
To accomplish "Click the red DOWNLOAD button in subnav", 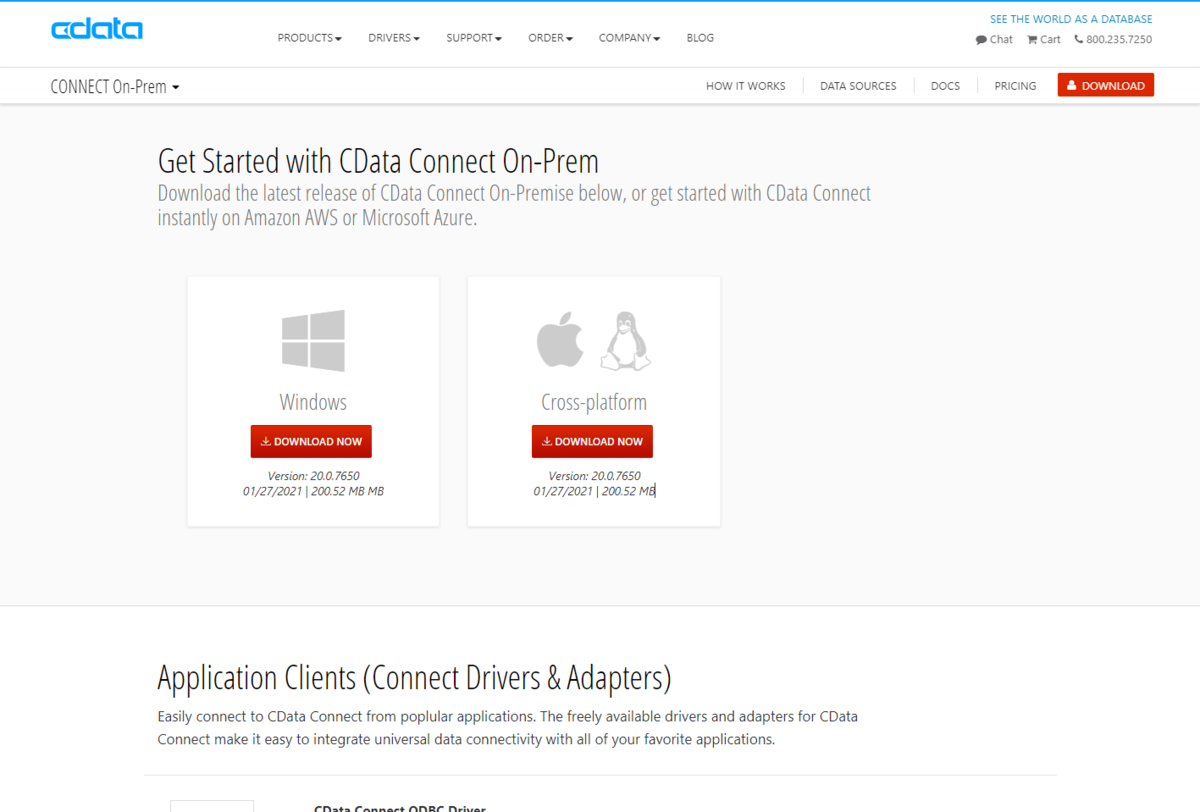I will 1106,86.
